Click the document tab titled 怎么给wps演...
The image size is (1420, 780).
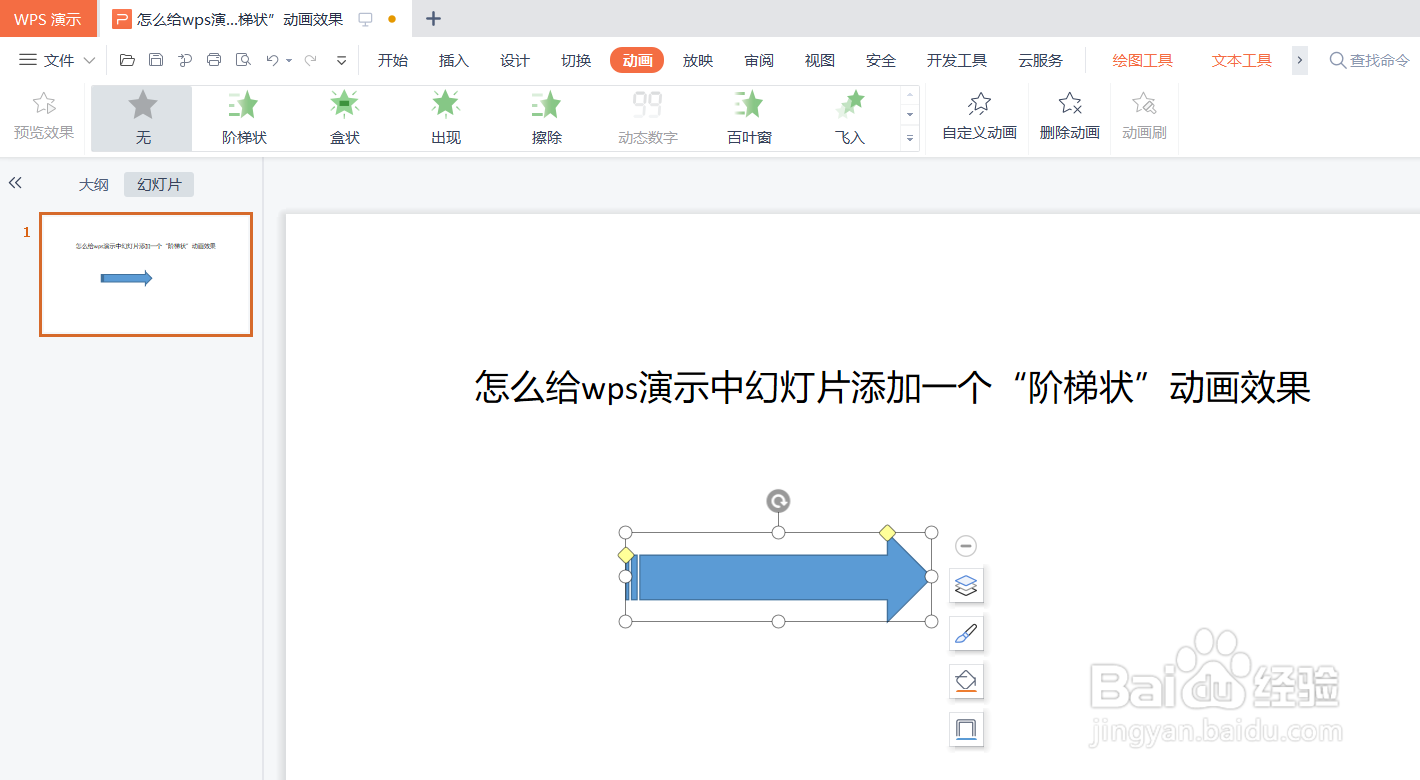[x=238, y=19]
